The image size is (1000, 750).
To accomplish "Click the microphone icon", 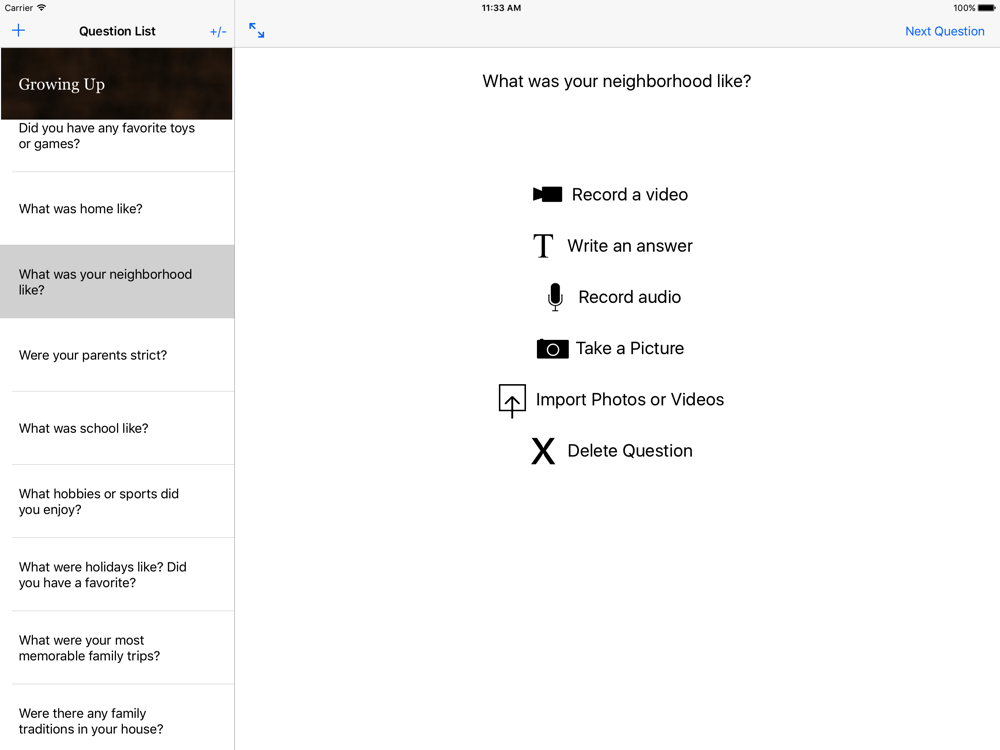I will [x=555, y=297].
